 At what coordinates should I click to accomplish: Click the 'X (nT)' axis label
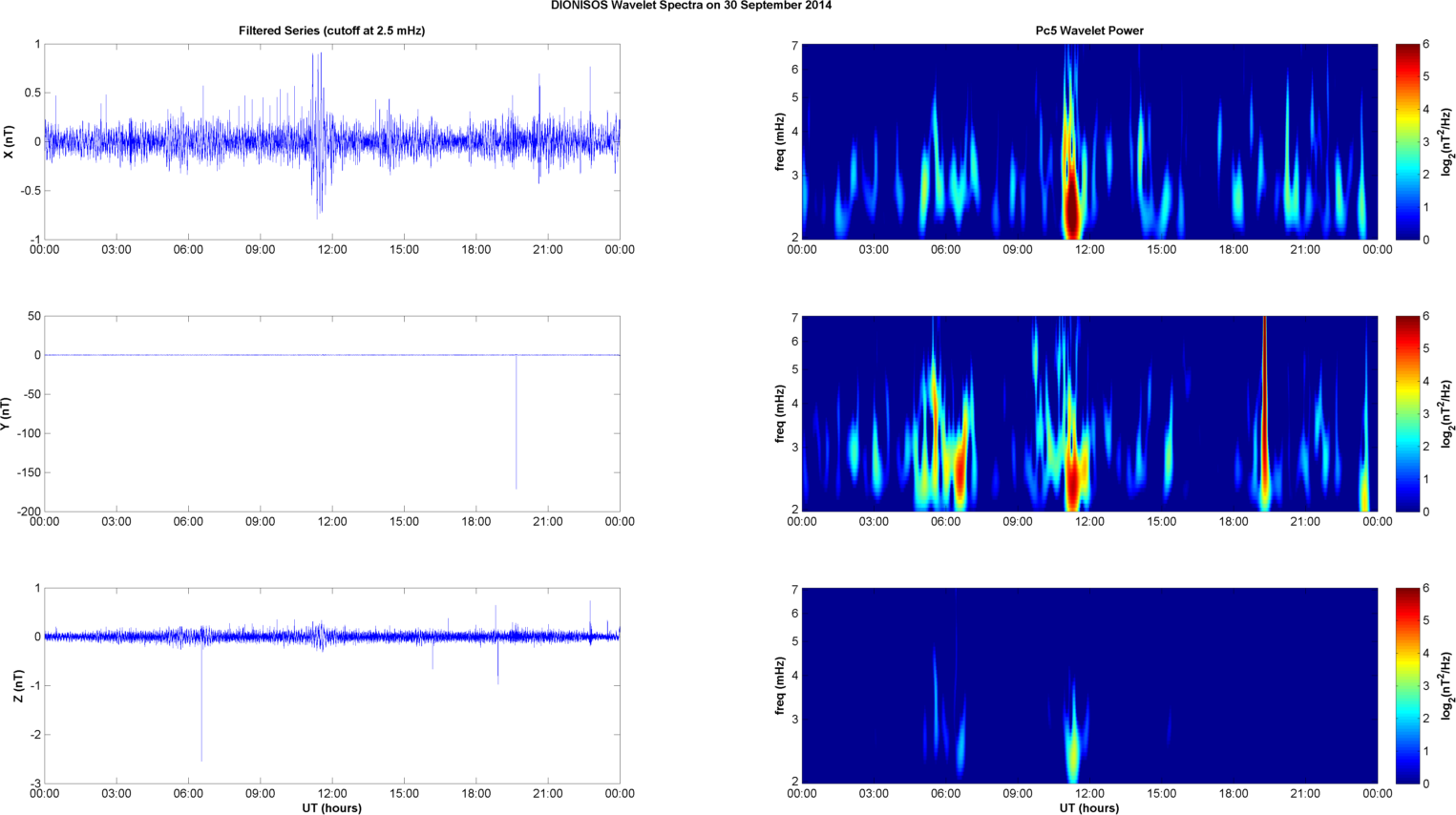pos(9,142)
